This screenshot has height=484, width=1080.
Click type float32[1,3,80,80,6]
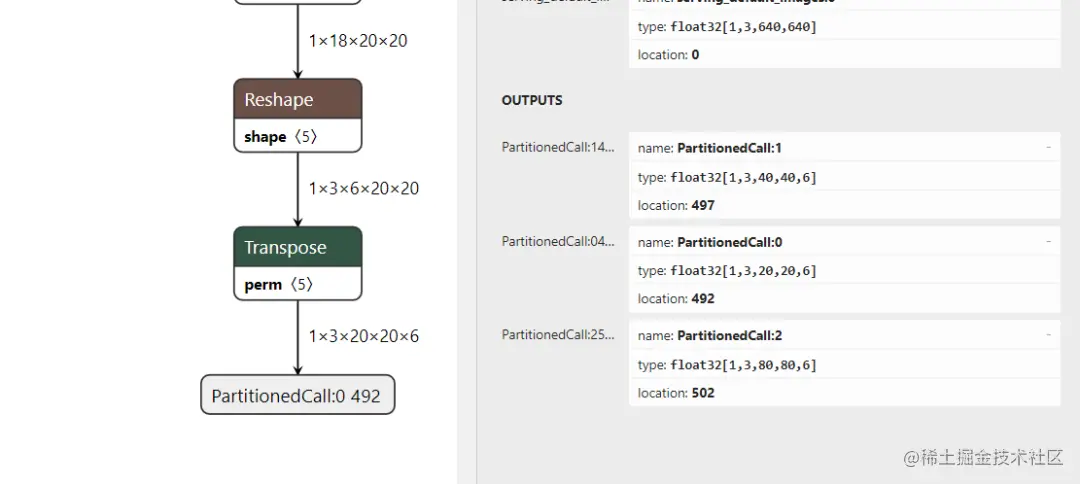point(844,365)
